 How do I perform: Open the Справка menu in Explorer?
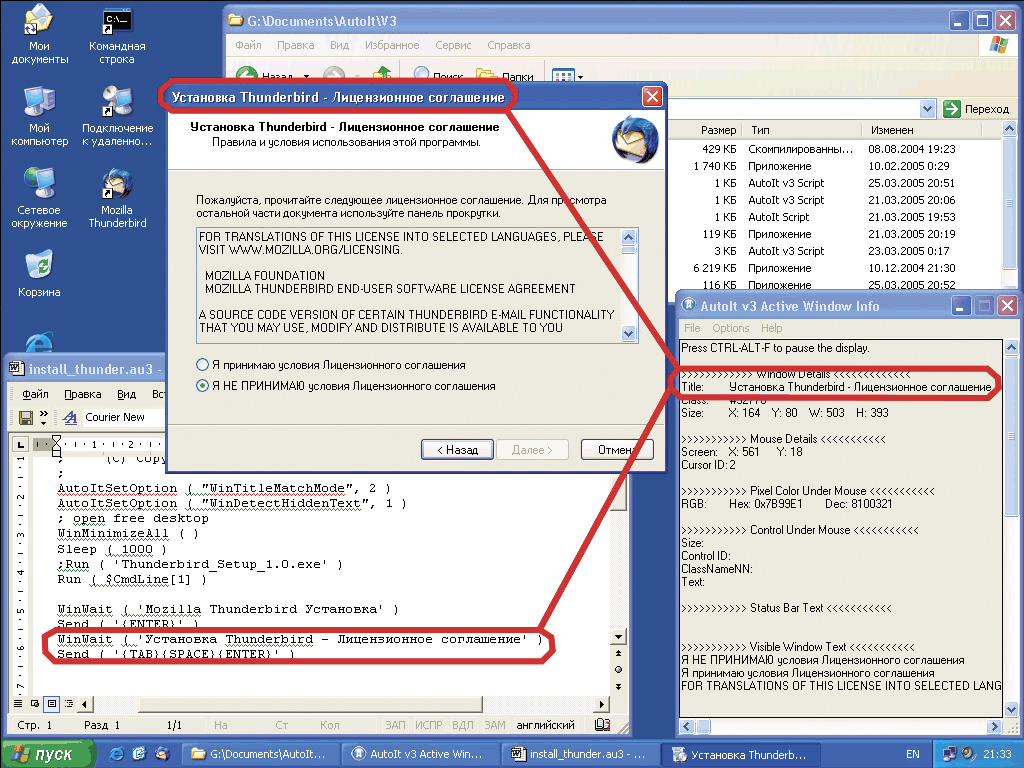pyautogui.click(x=509, y=45)
